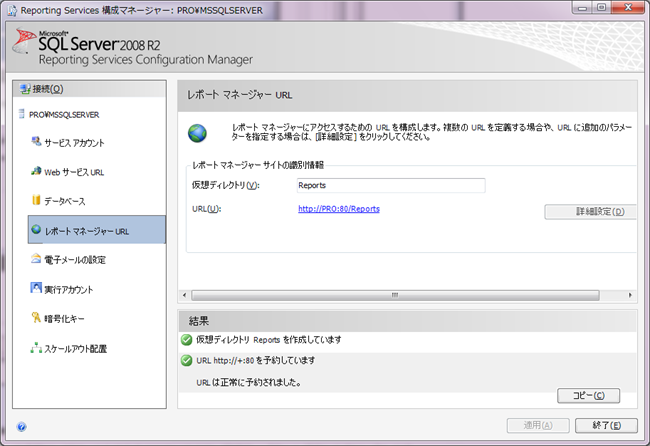Viewport: 650px width, 446px height.
Task: Click the green check icon beside 仮想ディレクトリ result
Action: click(187, 340)
